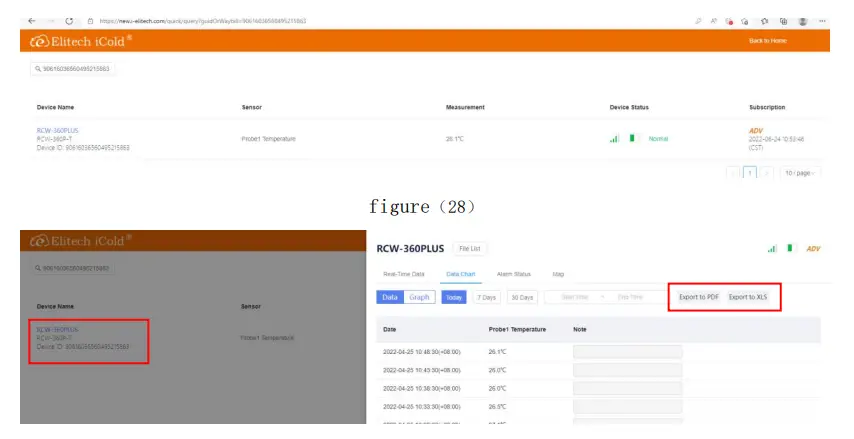Click the search field in the dimmed lower-left panel
The width and height of the screenshot is (854, 439).
click(72, 268)
